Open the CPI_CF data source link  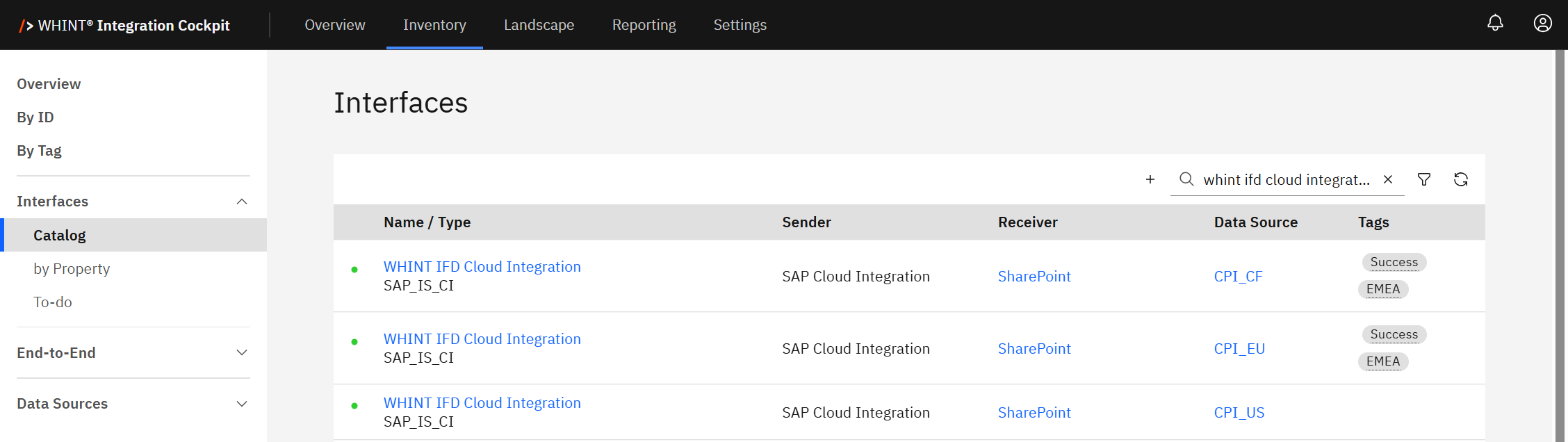click(x=1238, y=277)
